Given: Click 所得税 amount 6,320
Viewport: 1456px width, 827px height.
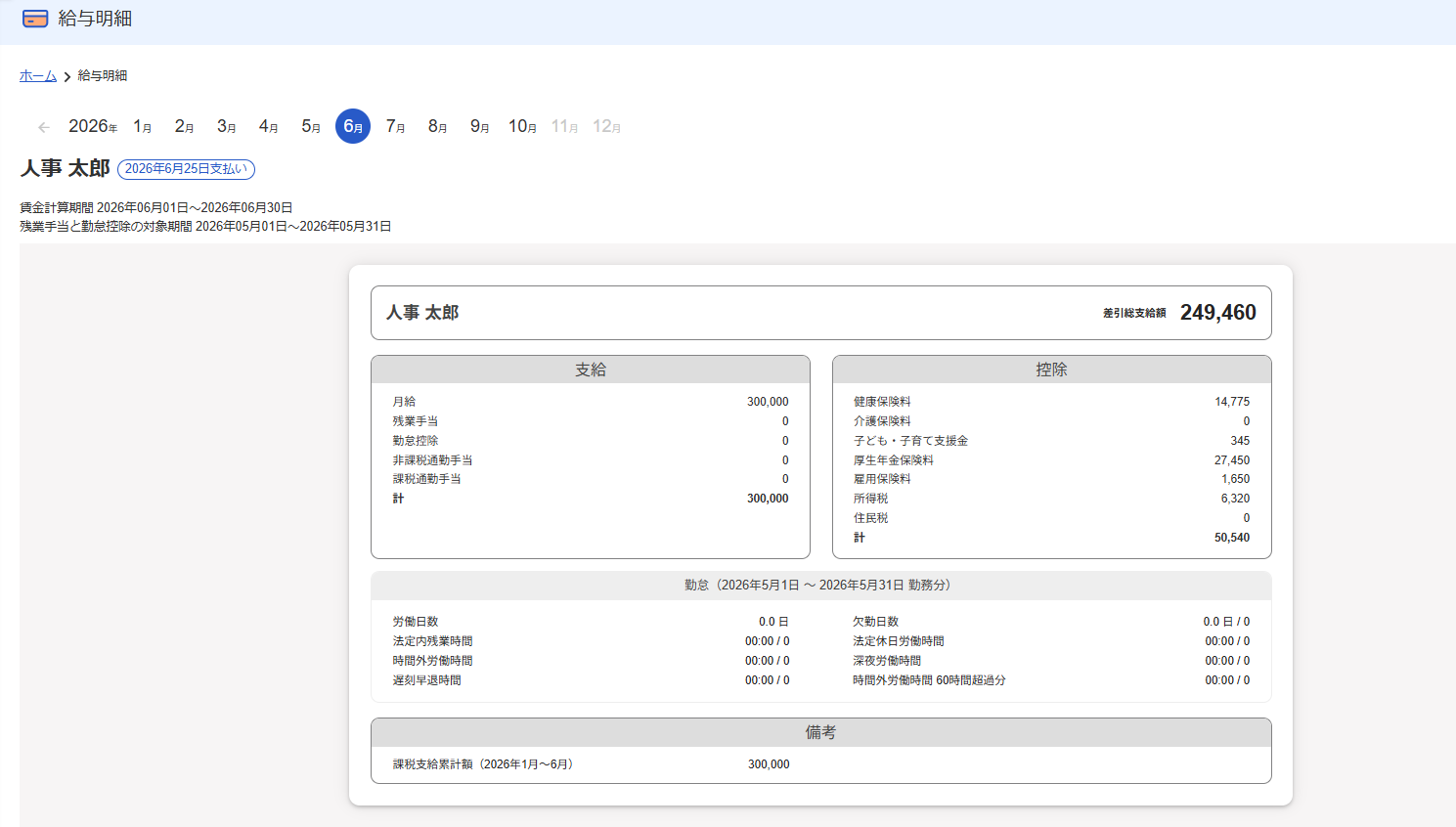Looking at the screenshot, I should point(1236,499).
